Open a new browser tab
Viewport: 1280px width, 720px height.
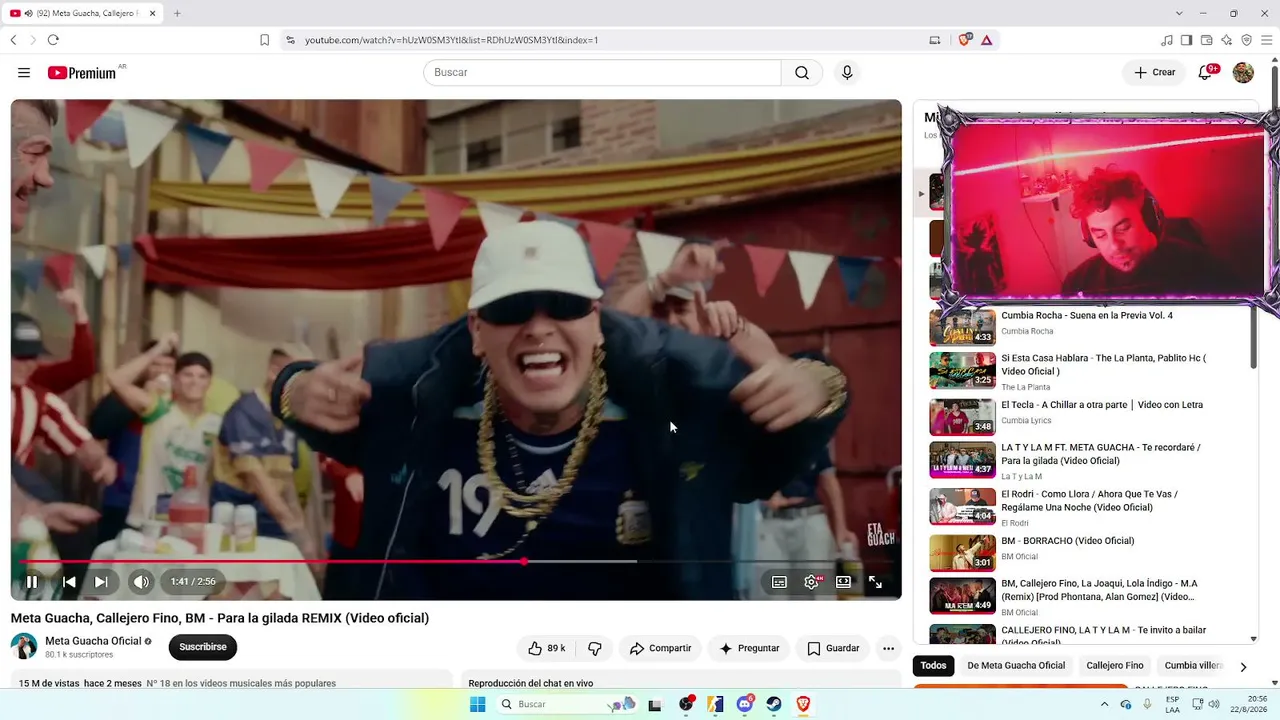click(177, 13)
